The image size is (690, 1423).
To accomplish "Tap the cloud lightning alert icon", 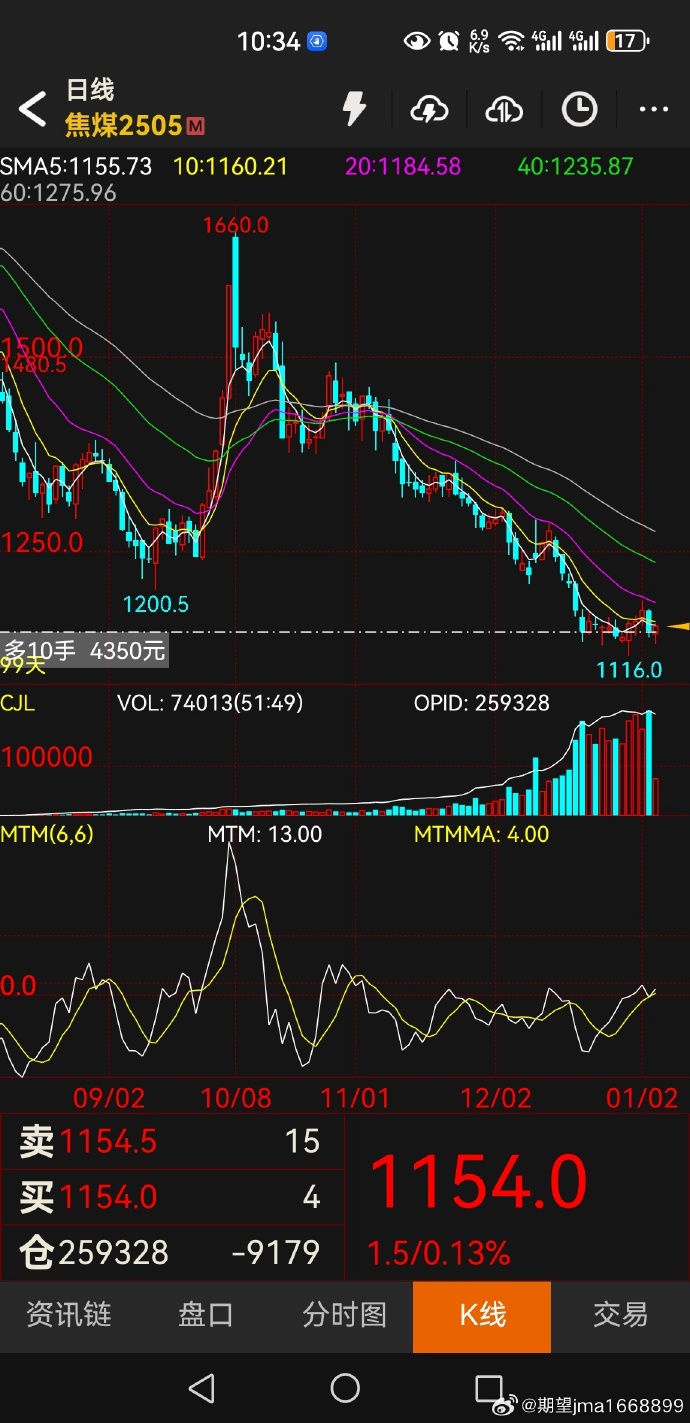I will coord(429,109).
